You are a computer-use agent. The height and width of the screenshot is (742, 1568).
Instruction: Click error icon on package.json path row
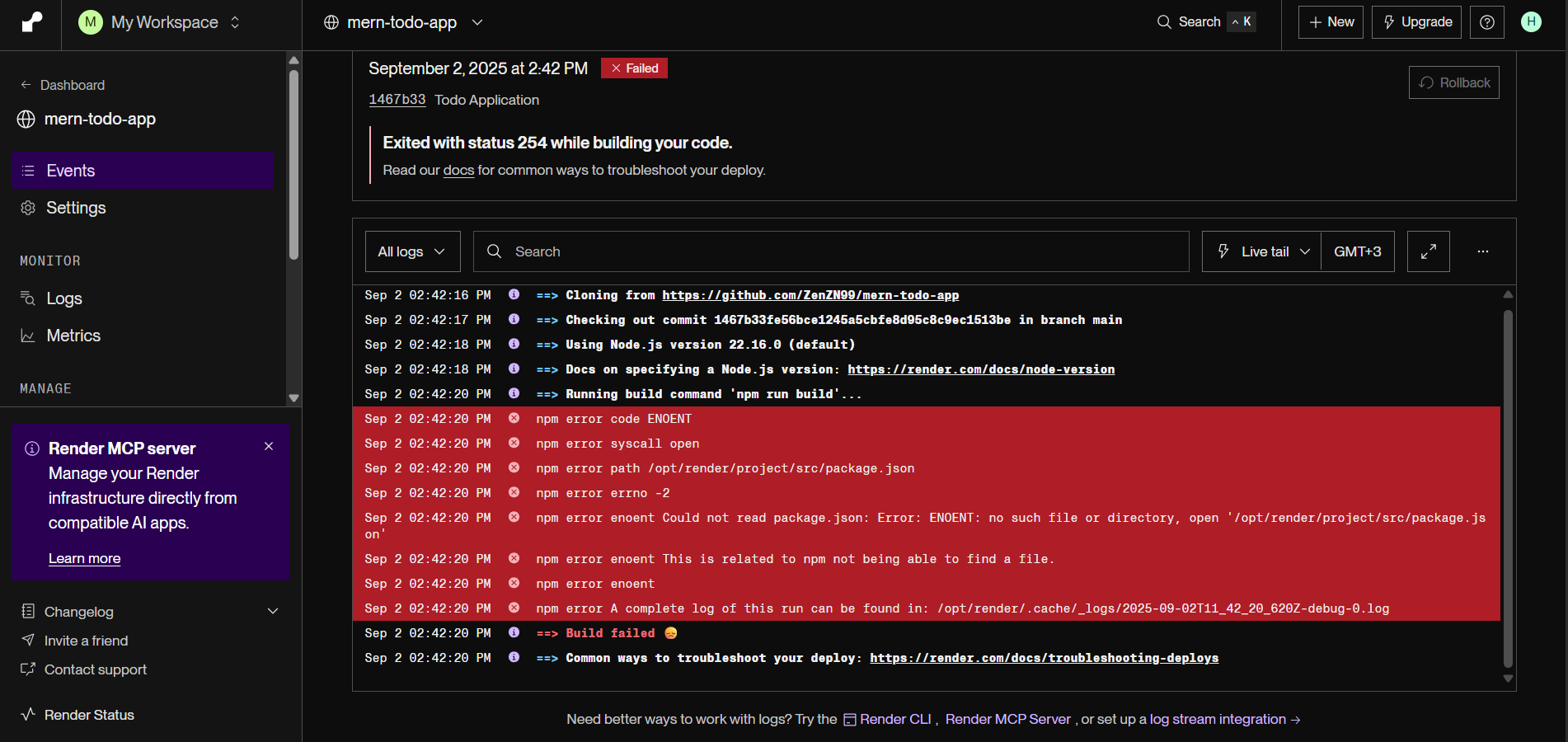(x=514, y=467)
